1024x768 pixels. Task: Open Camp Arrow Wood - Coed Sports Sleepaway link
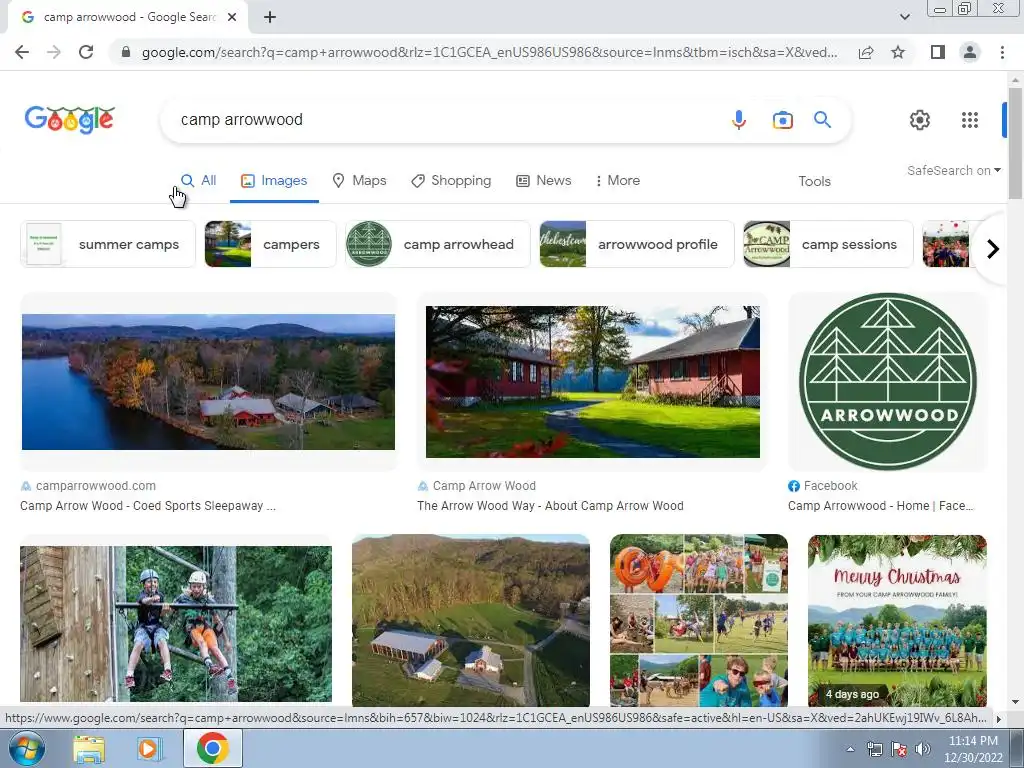(148, 506)
